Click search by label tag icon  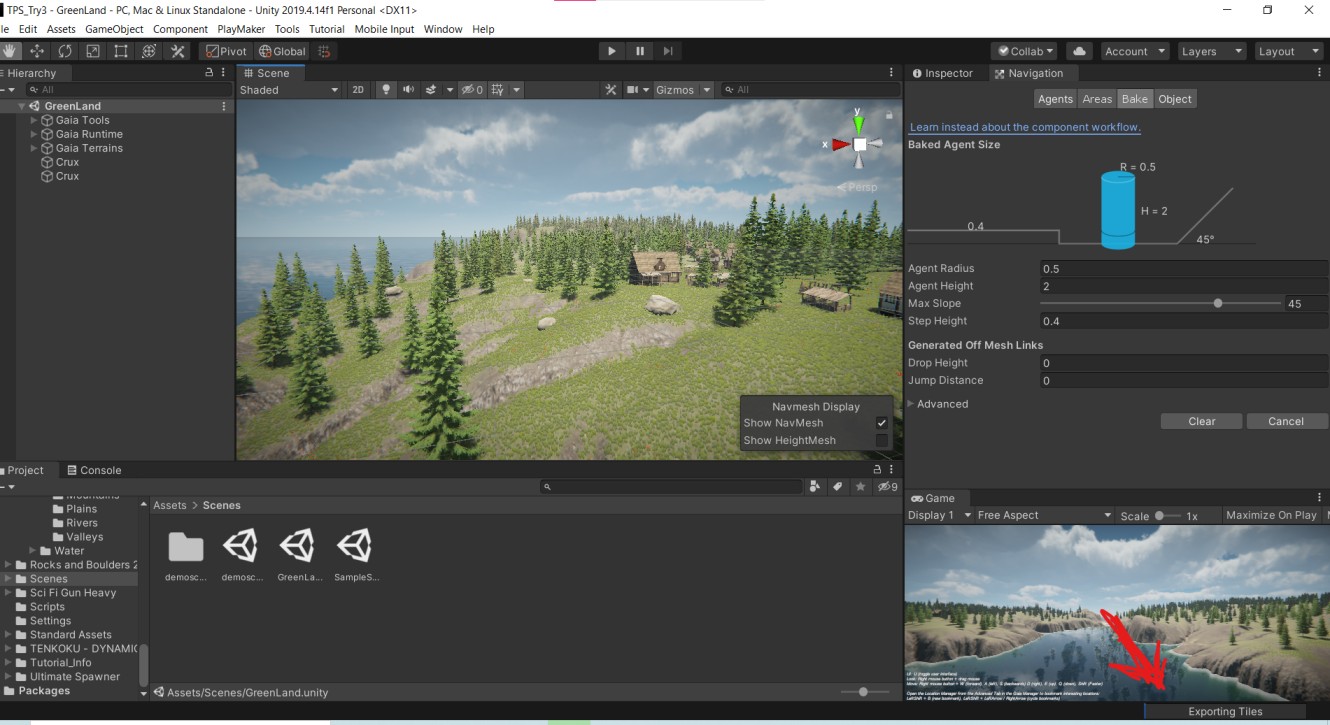tap(837, 487)
